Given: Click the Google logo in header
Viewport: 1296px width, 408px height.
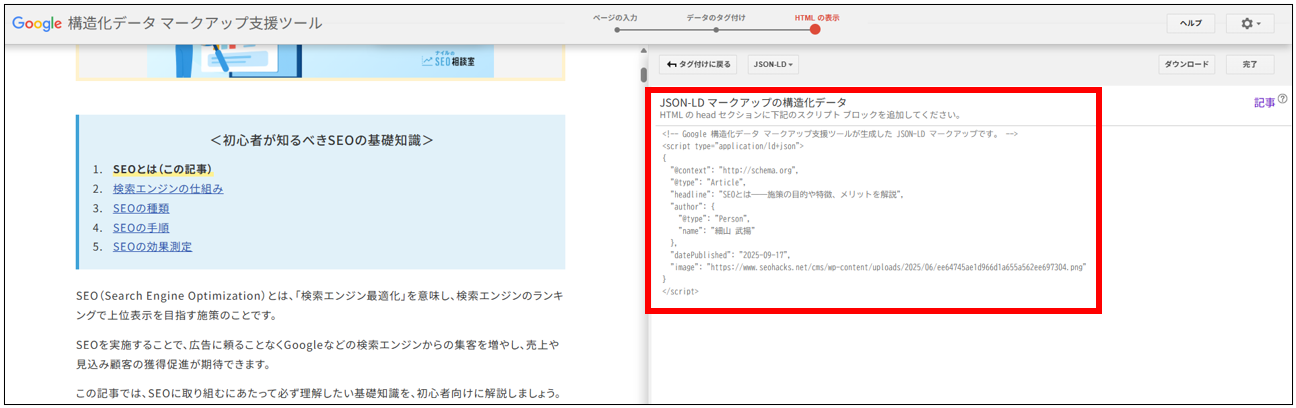Looking at the screenshot, I should click(37, 23).
